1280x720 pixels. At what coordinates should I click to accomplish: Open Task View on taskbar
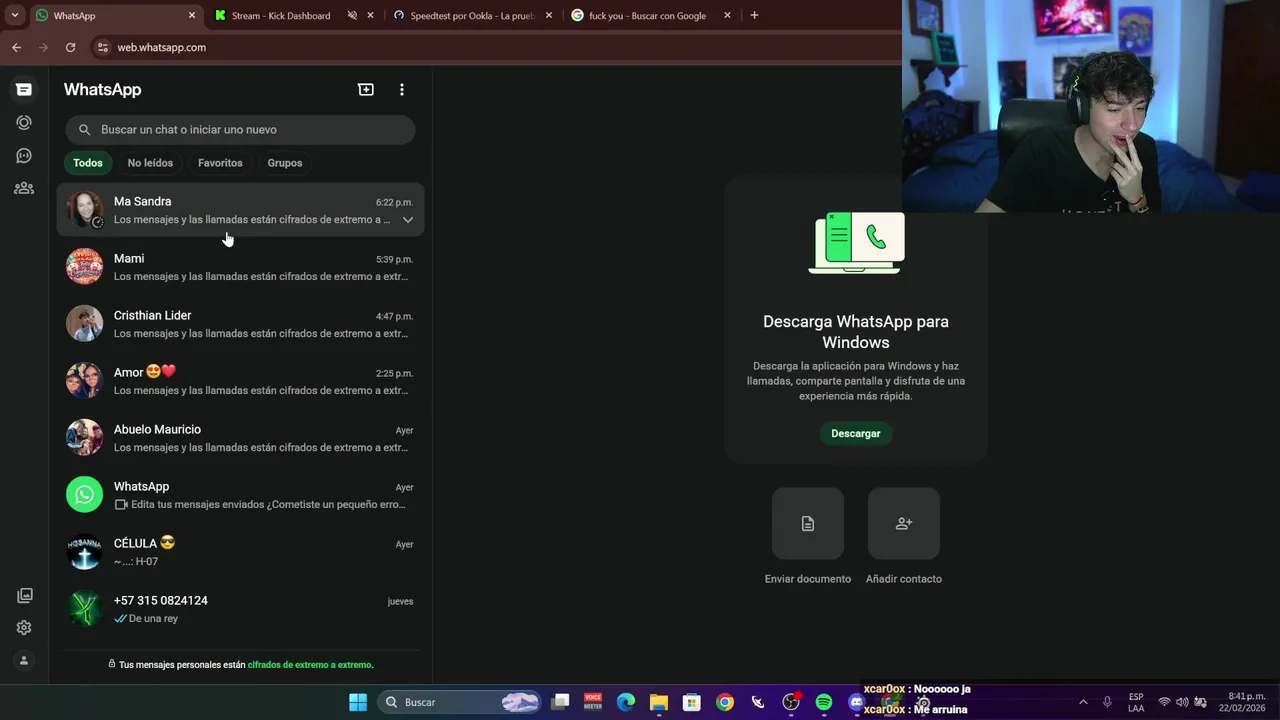(x=561, y=702)
